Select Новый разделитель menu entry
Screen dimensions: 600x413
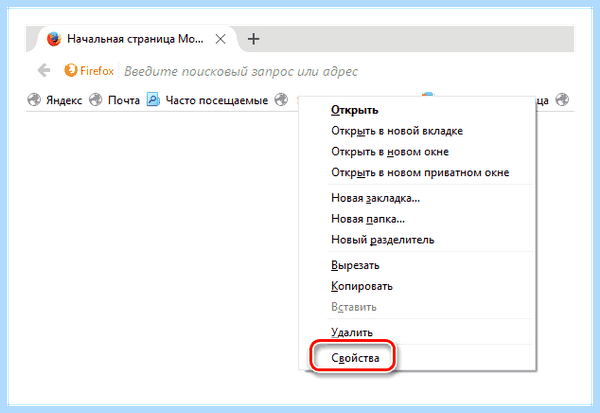click(417, 240)
